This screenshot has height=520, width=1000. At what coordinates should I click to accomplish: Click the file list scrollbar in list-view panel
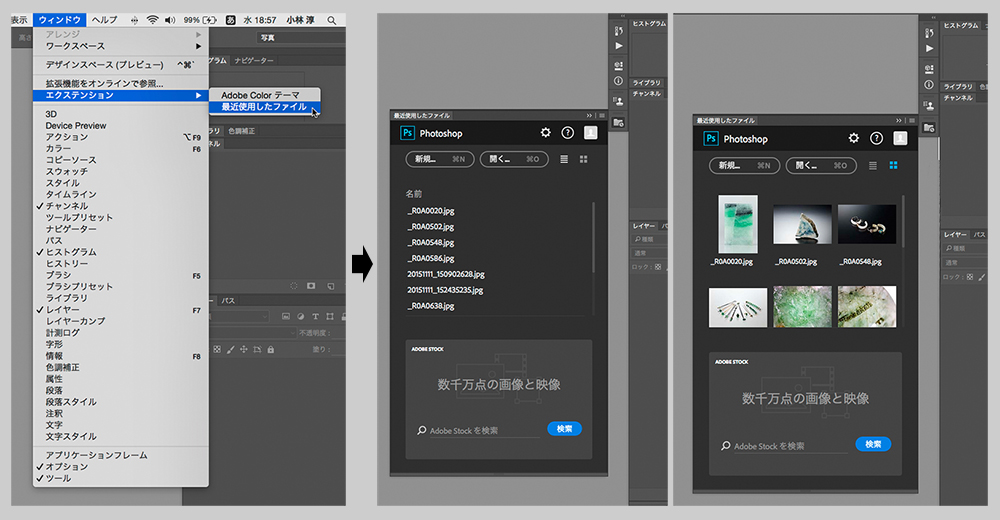point(593,236)
